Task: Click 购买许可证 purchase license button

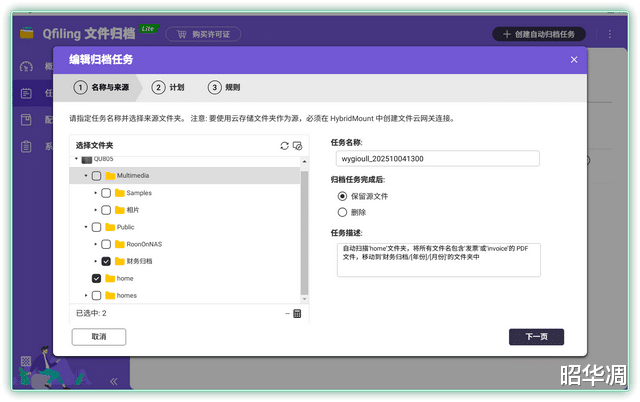Action: point(203,34)
